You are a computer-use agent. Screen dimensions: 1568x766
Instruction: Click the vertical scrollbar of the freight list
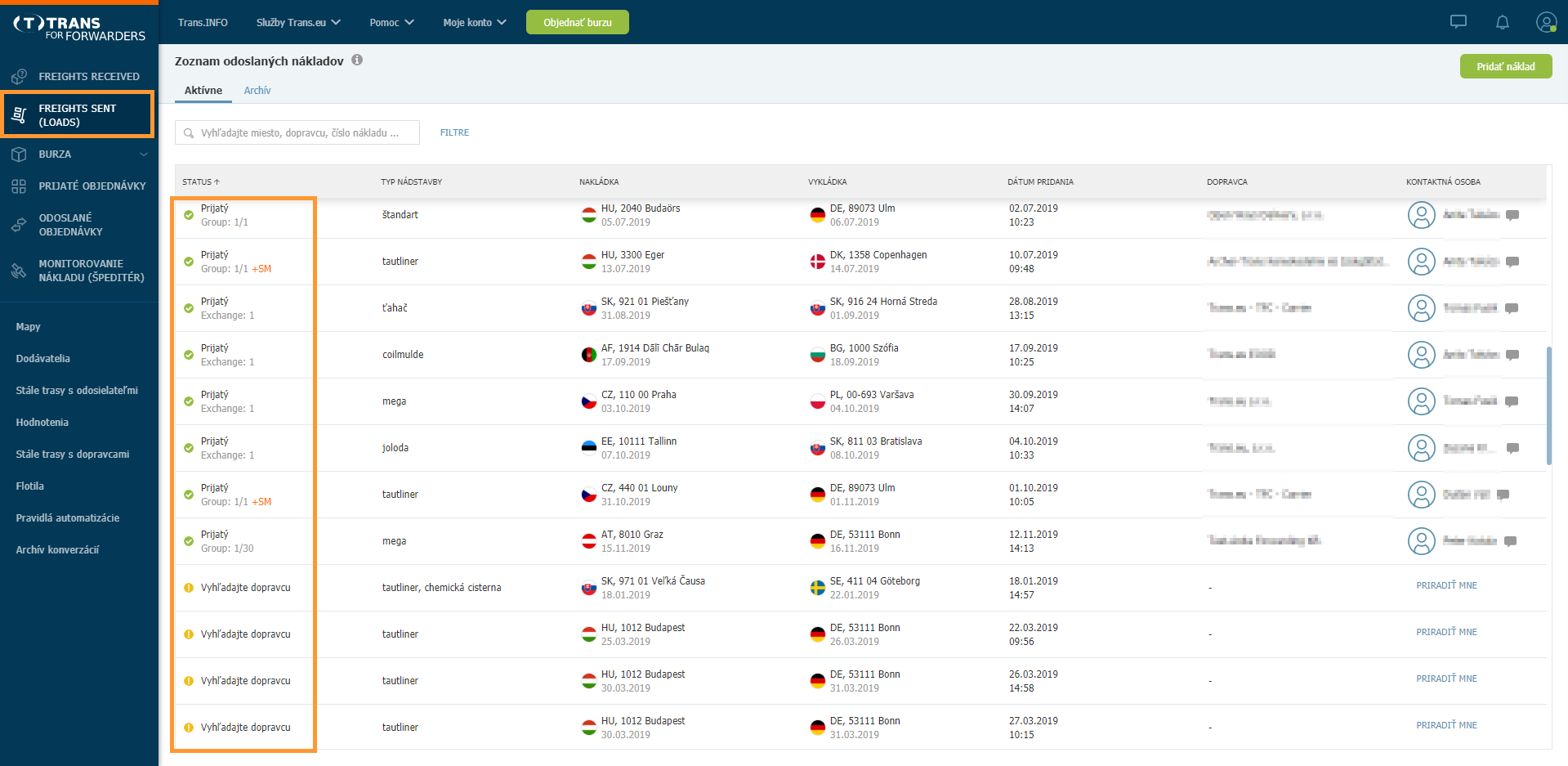1548,406
